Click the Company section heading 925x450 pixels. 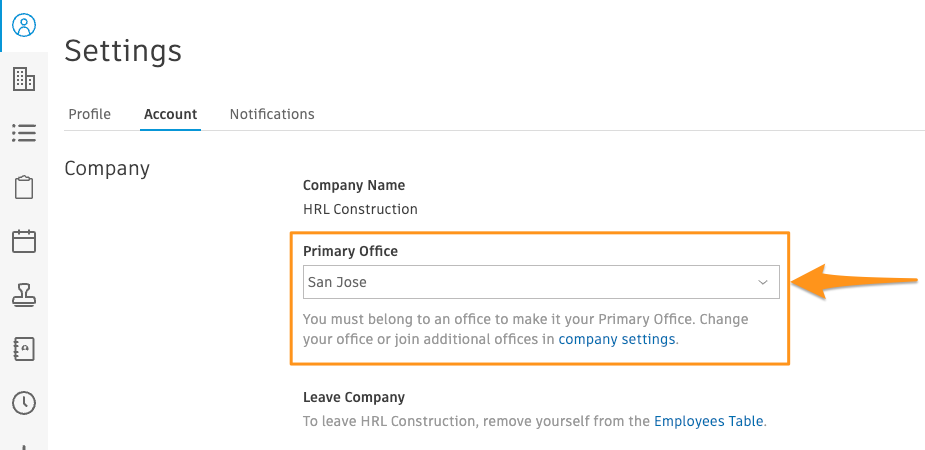[107, 169]
